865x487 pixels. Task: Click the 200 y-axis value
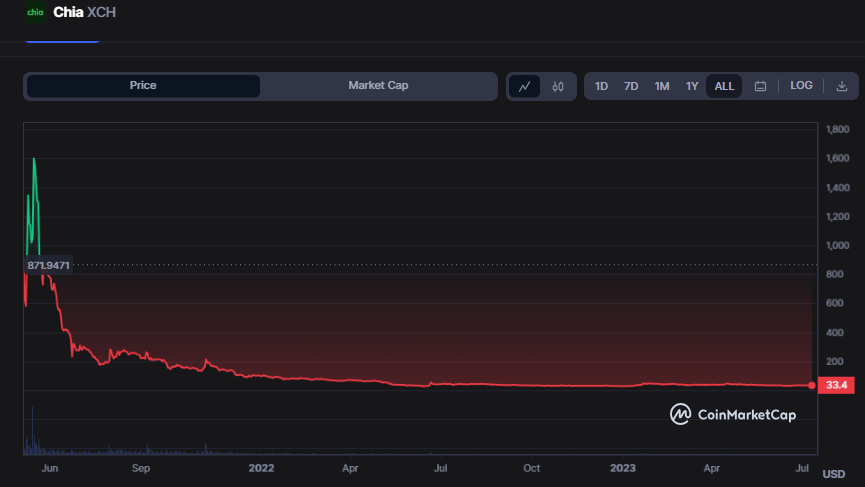coord(835,361)
